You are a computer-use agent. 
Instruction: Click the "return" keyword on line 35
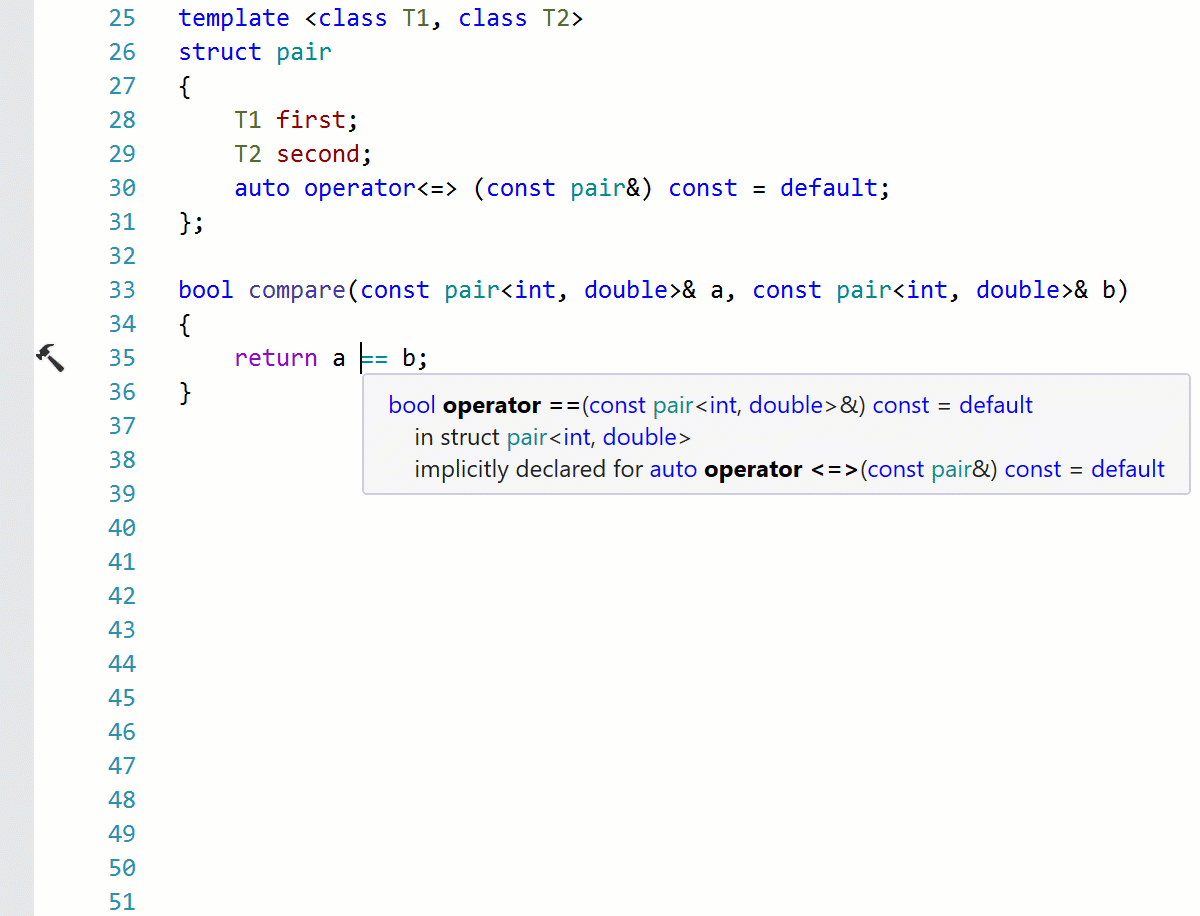click(x=276, y=357)
